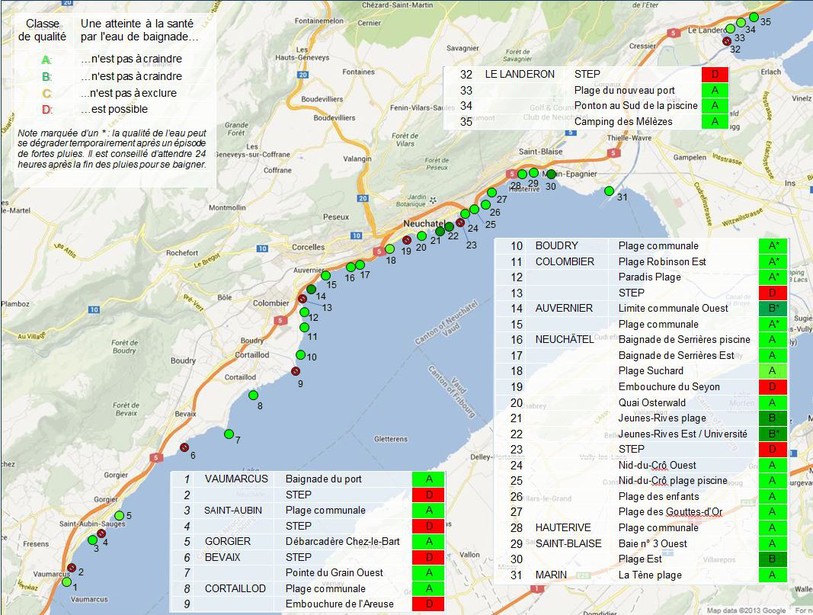Viewport: 813px width, 615px height.
Task: Click 'Plage des enfants' row text
Action: click(x=658, y=496)
